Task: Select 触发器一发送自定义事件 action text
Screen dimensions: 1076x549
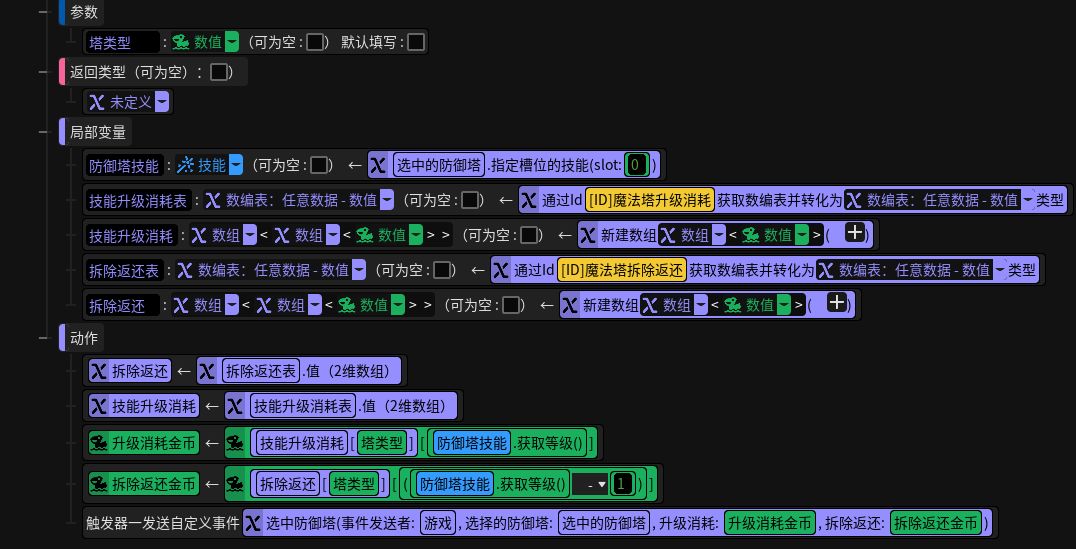Action: [162, 524]
